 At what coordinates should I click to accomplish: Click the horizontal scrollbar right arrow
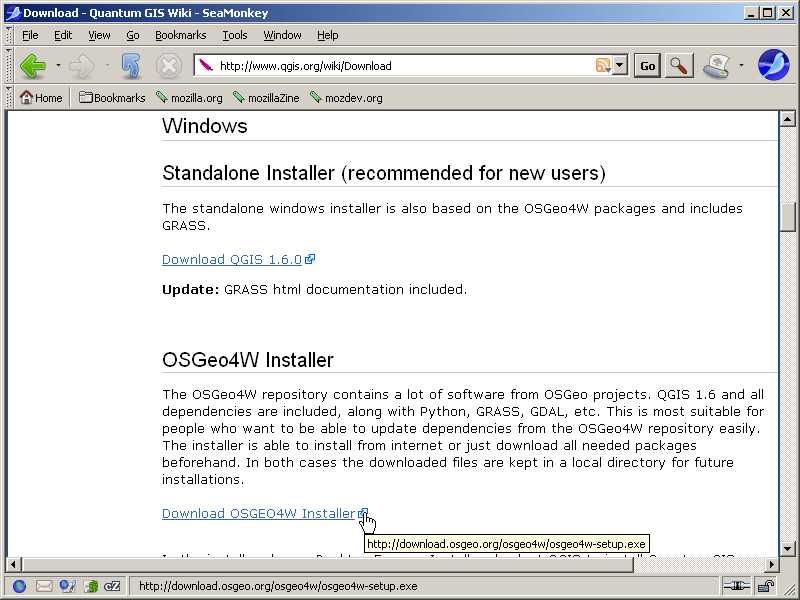click(x=771, y=564)
